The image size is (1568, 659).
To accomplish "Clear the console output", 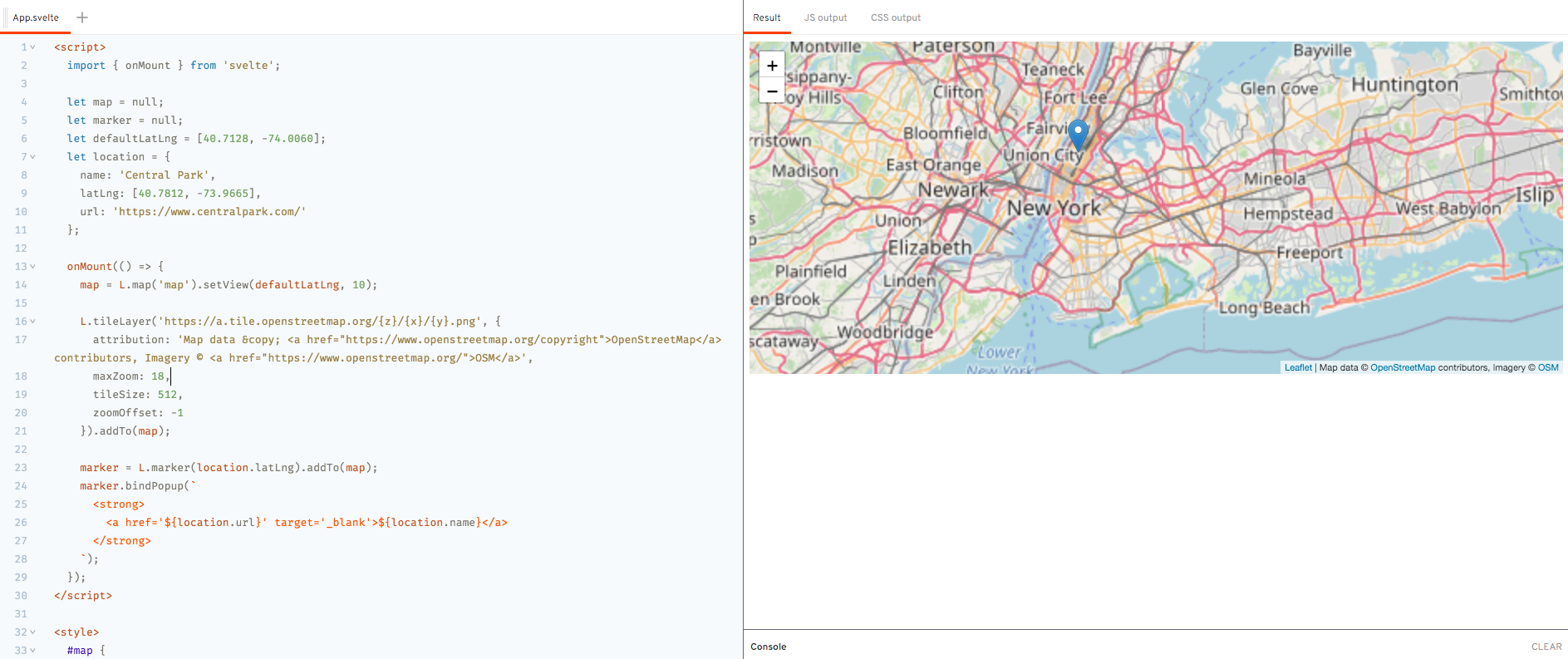I will point(1546,647).
